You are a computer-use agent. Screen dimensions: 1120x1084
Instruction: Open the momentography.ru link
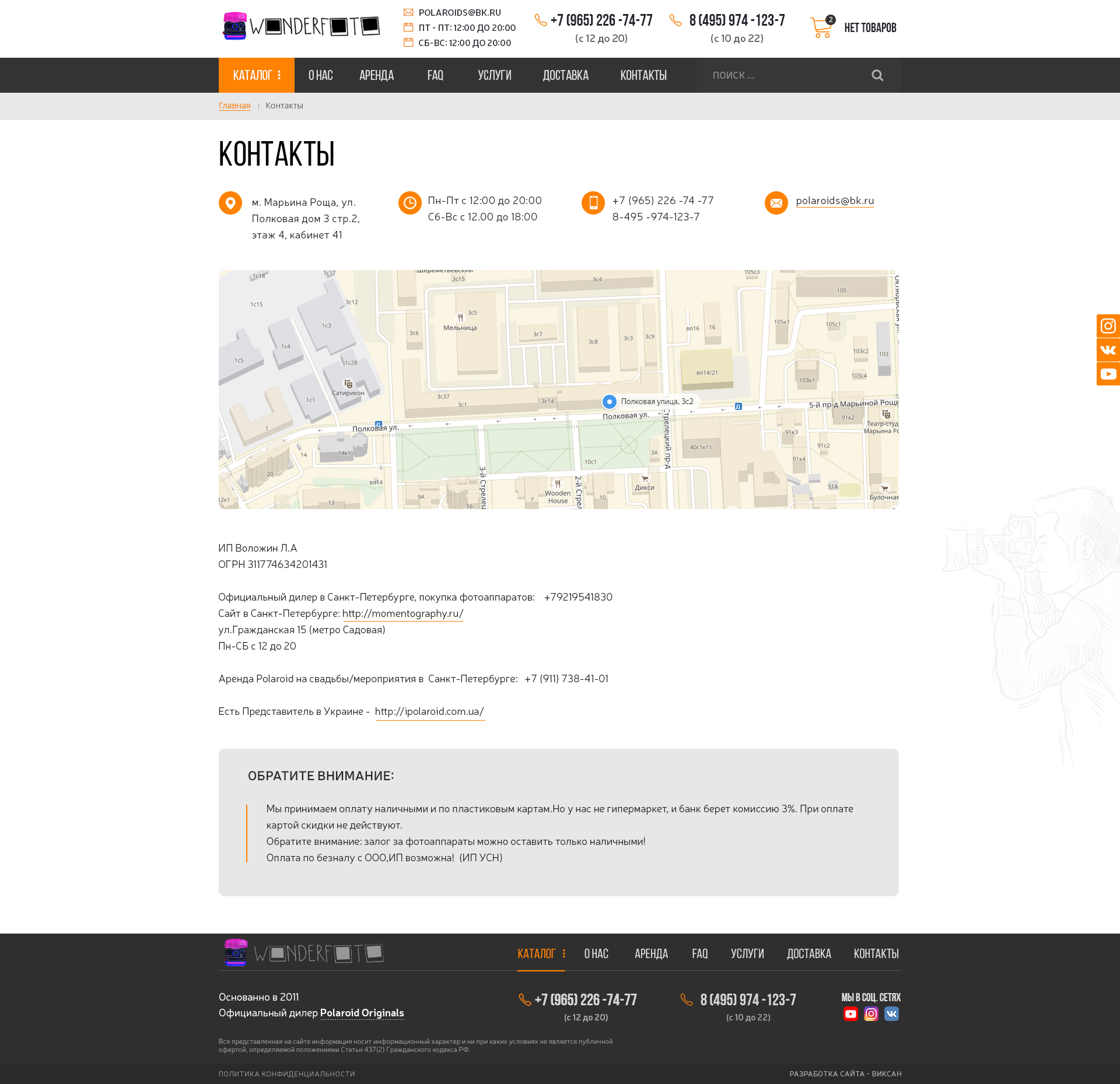[402, 613]
